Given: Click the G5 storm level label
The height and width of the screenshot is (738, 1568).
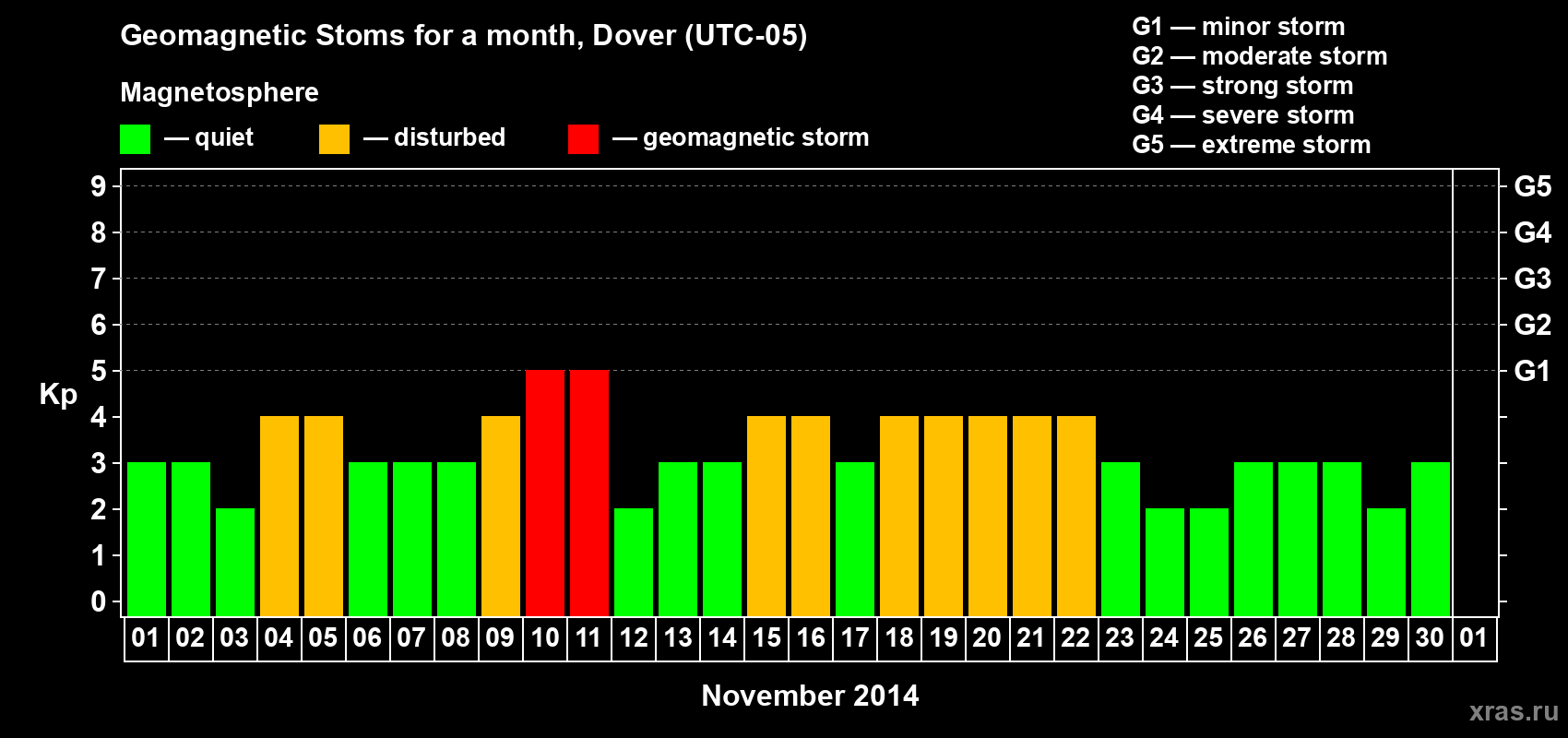Looking at the screenshot, I should (1532, 186).
